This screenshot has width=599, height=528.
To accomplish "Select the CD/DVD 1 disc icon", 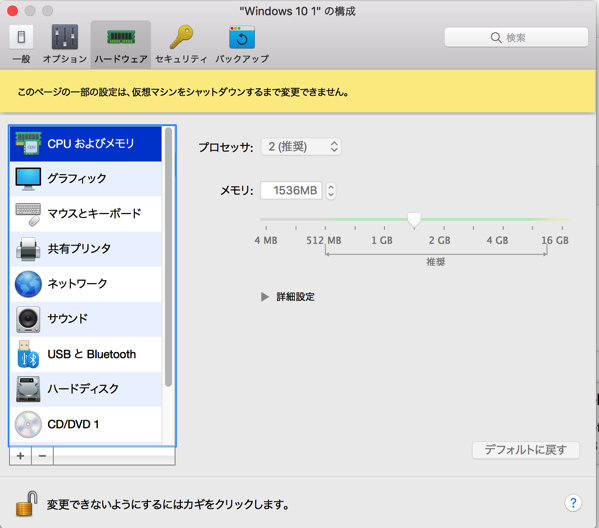I will click(28, 424).
